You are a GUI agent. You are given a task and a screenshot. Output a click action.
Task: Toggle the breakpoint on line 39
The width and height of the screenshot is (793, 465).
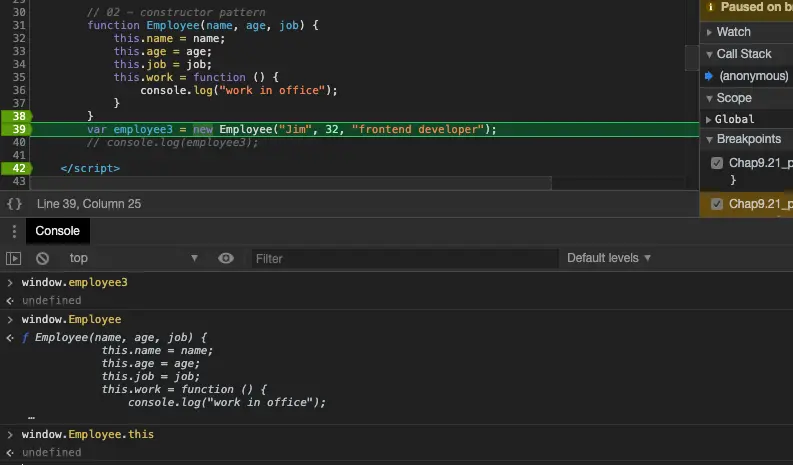coord(17,129)
